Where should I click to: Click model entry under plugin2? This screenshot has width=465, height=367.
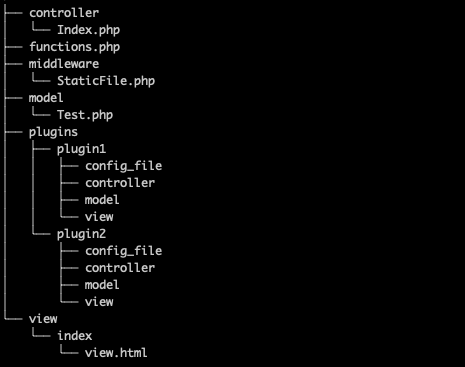102,285
